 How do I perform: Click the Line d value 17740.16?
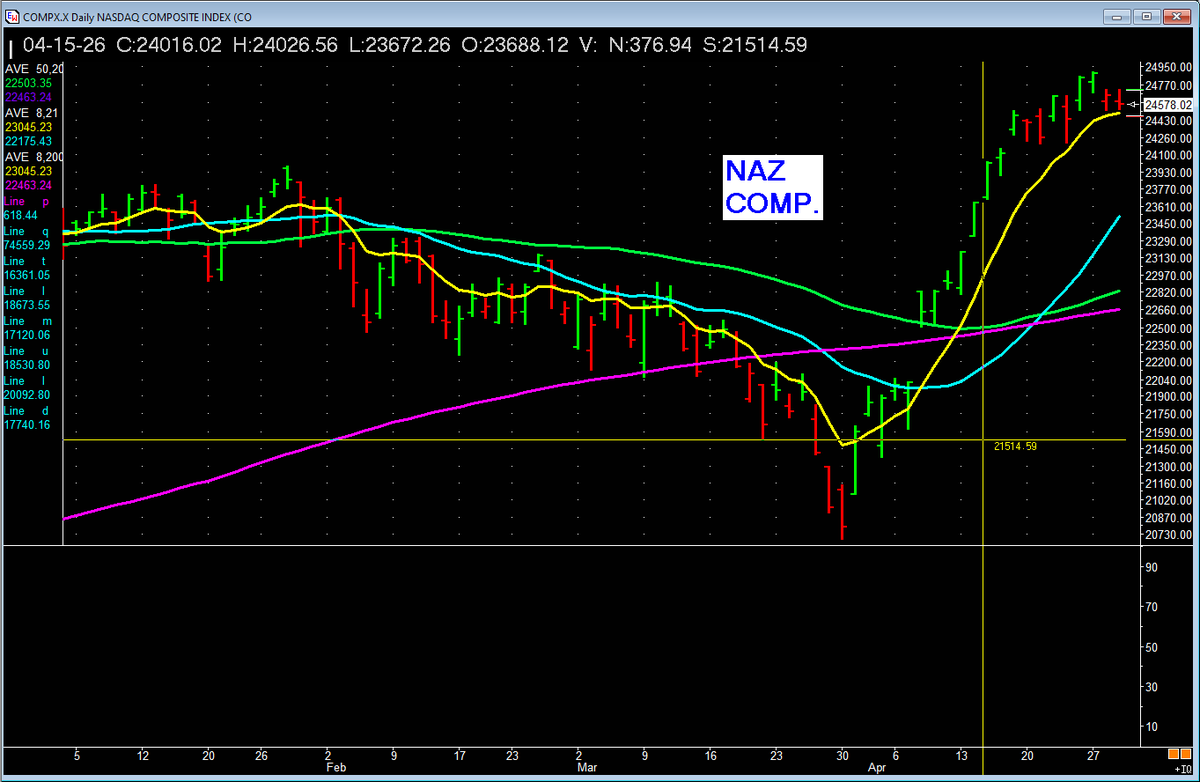[28, 425]
